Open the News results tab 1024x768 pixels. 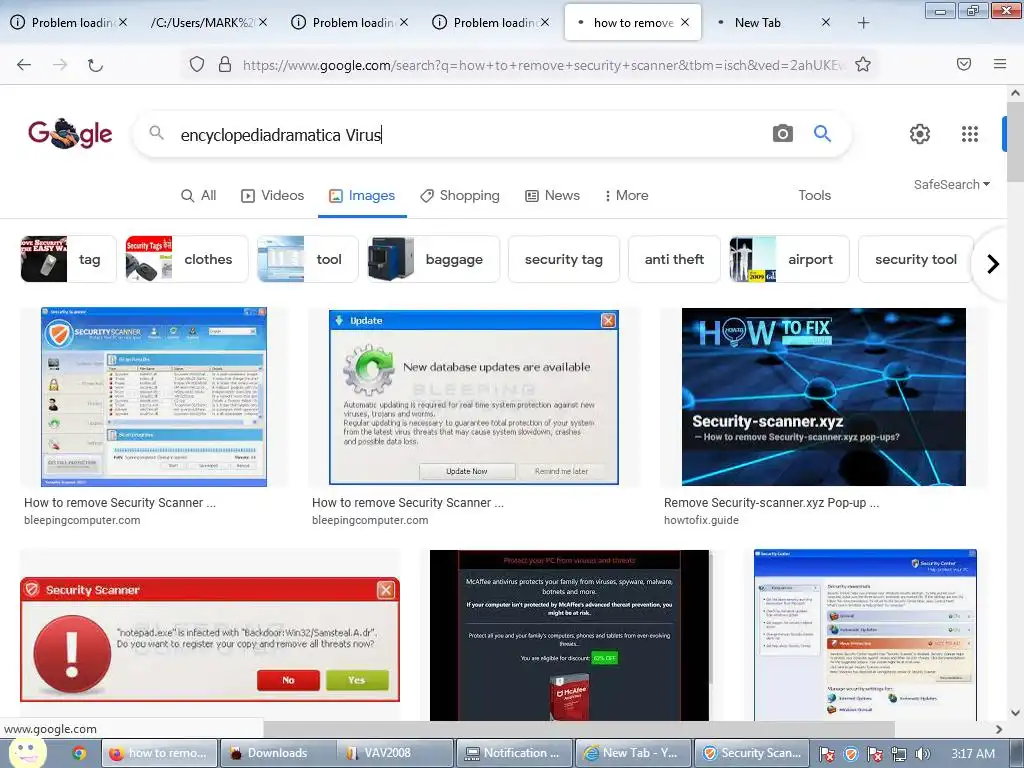(x=552, y=195)
